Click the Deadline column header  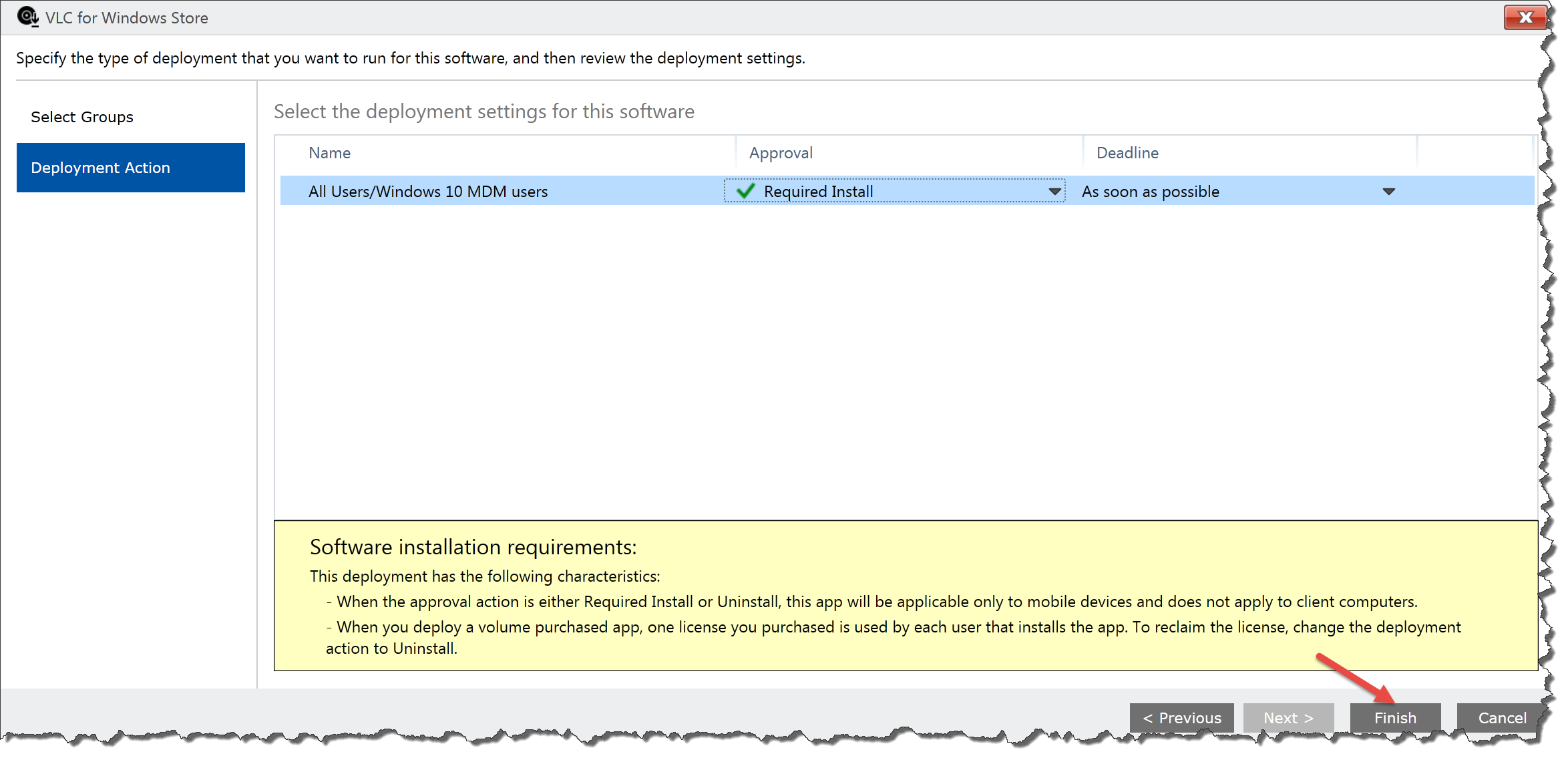pyautogui.click(x=1127, y=152)
